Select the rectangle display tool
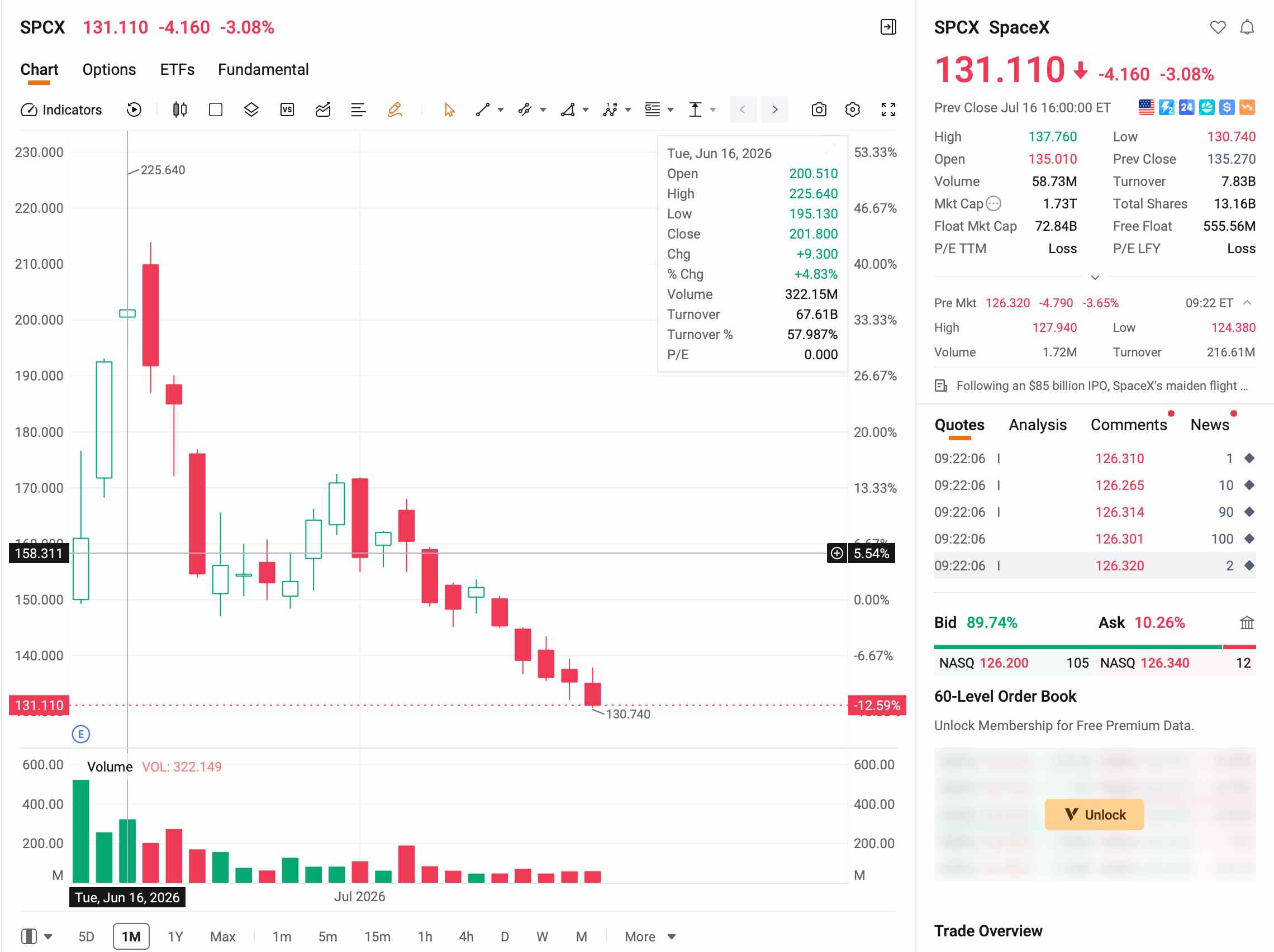1274x952 pixels. point(215,110)
